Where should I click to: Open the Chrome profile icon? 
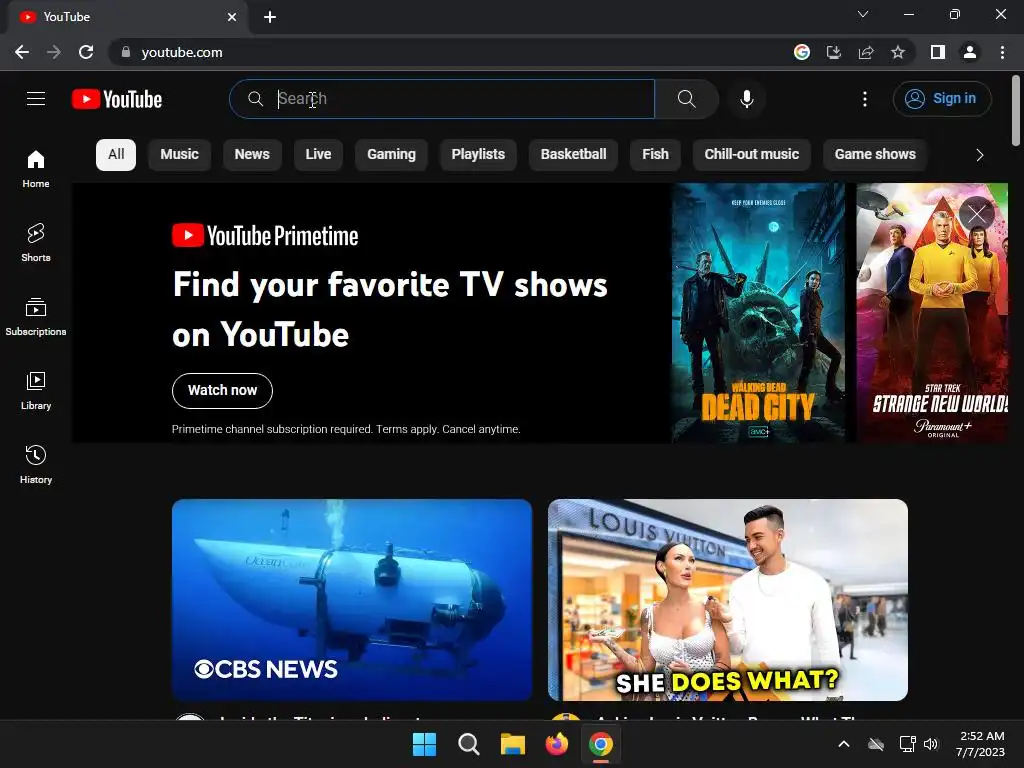tap(970, 52)
